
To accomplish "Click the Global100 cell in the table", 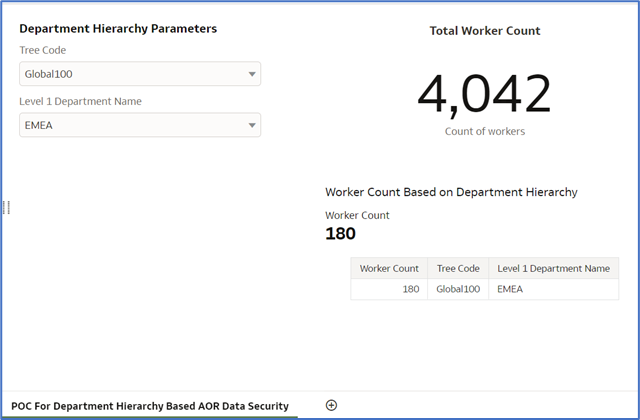I will (458, 289).
